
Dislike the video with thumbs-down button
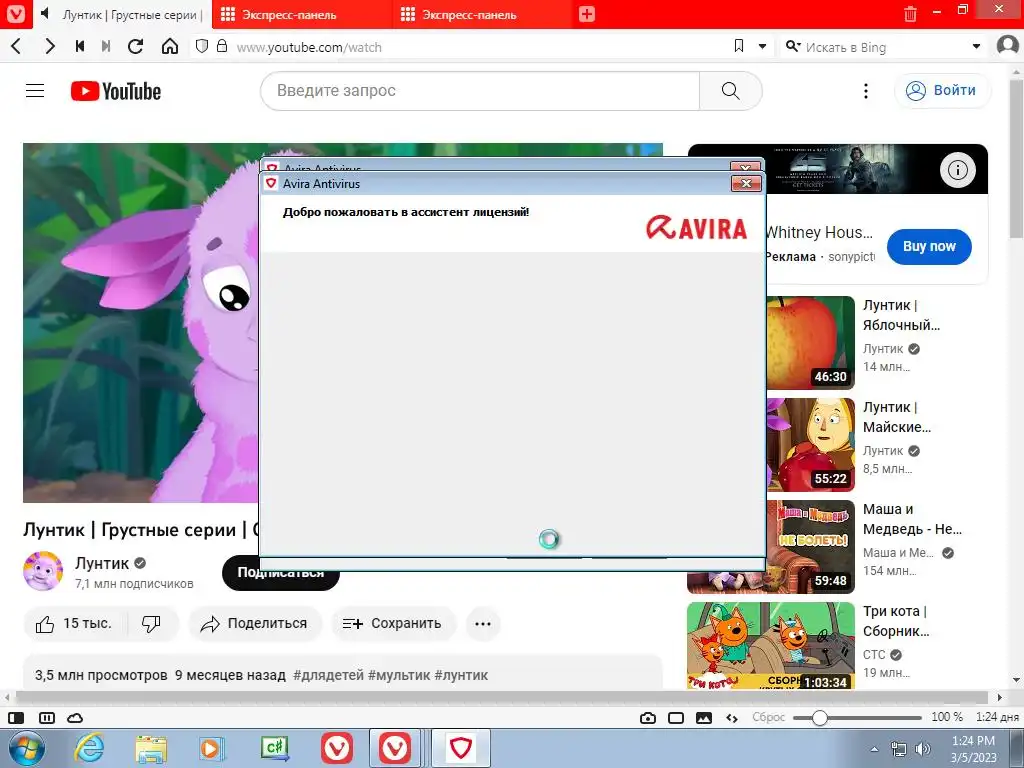point(152,624)
